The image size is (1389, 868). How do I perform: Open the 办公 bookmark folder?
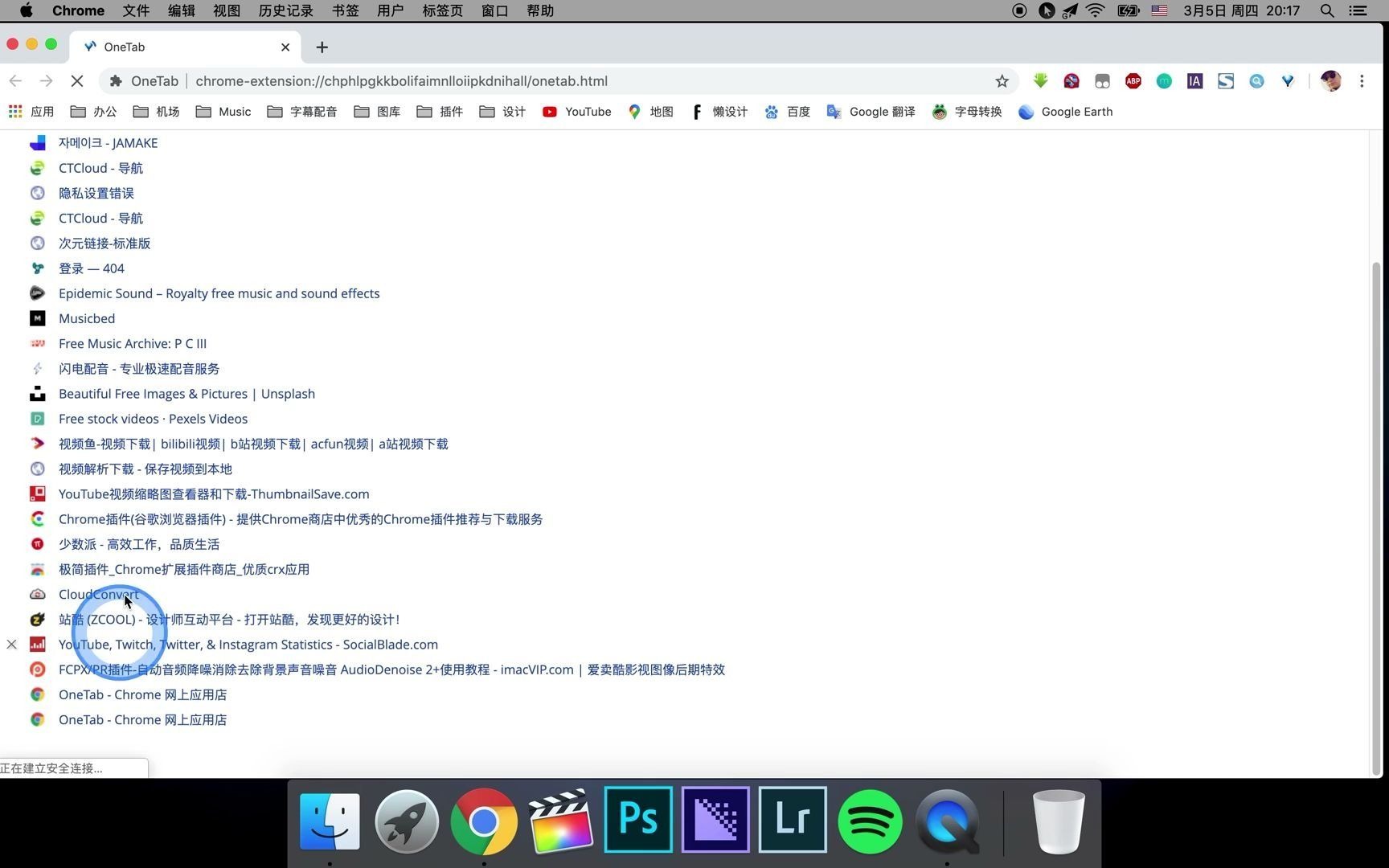coord(104,112)
